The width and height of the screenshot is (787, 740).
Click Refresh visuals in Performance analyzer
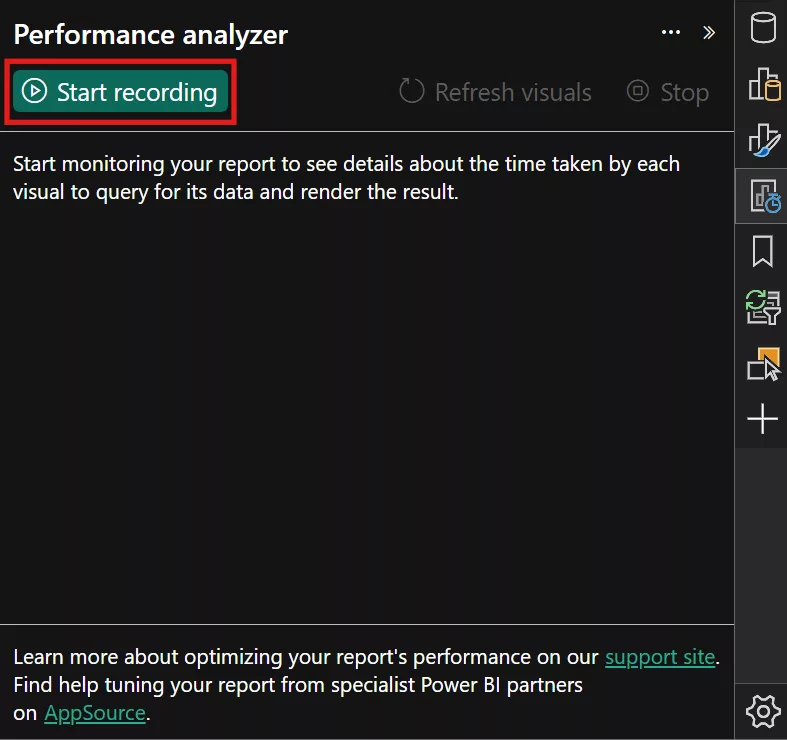click(x=495, y=92)
